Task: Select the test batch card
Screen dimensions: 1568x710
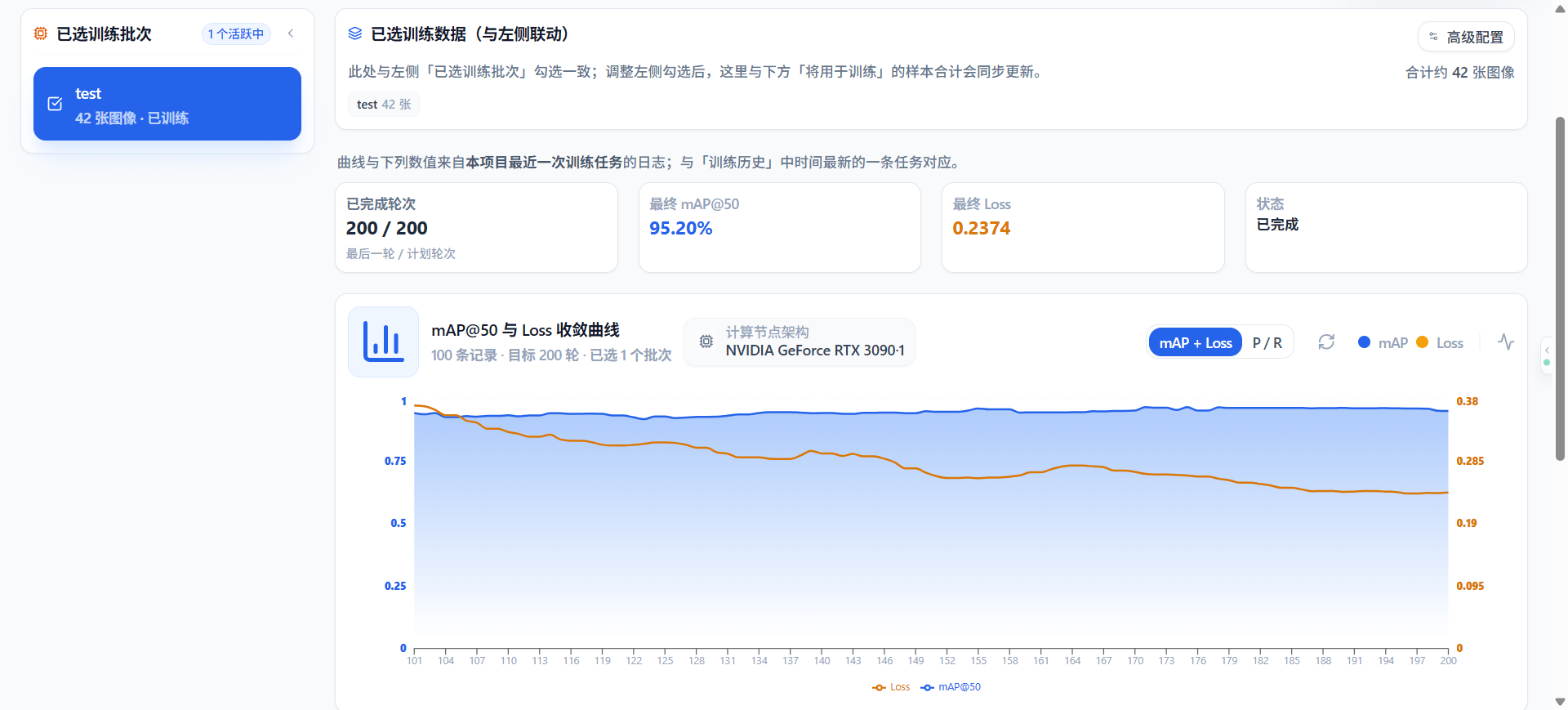Action: click(x=167, y=104)
